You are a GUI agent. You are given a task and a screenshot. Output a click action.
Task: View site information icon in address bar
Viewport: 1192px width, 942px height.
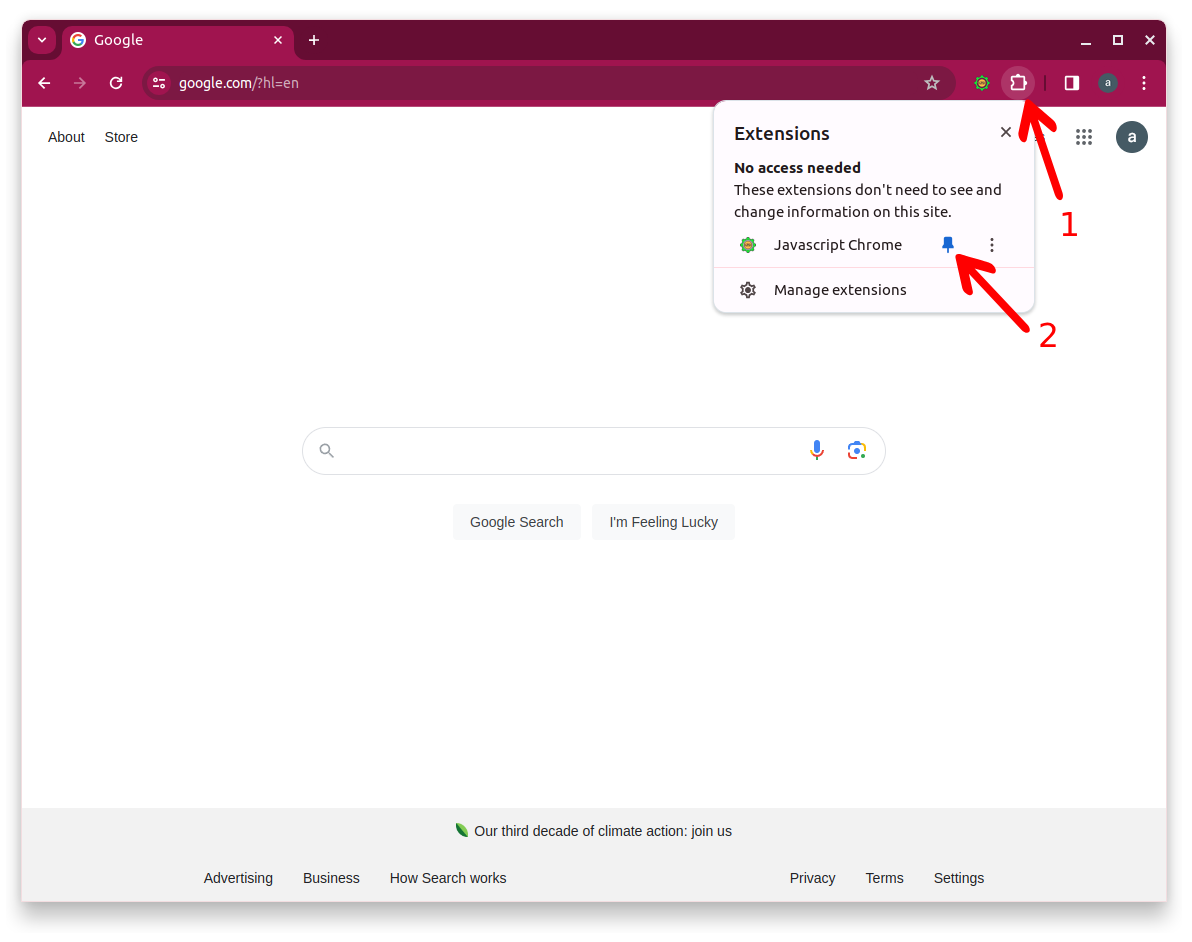(x=159, y=83)
